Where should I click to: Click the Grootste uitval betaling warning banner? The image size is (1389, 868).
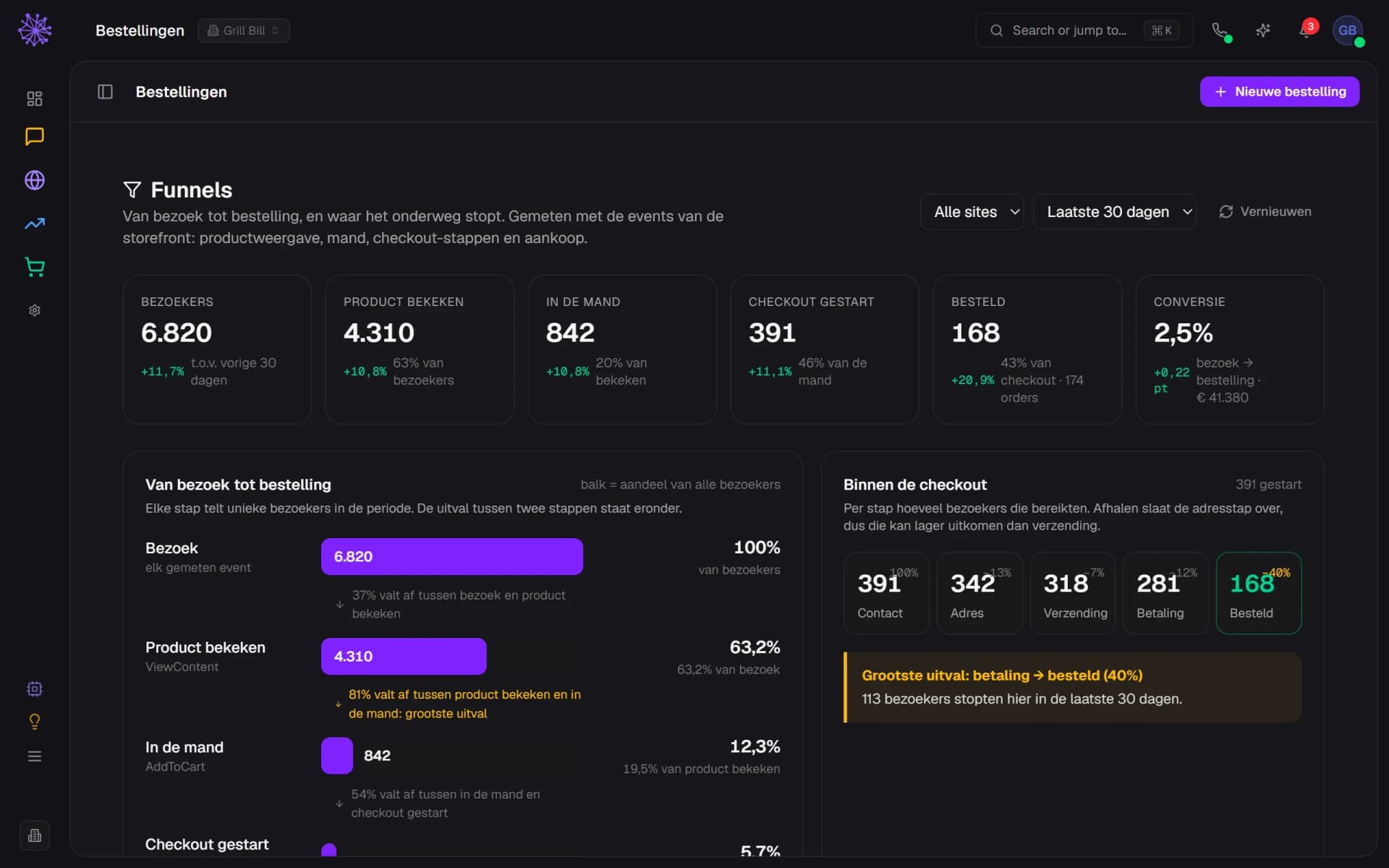[x=1072, y=687]
